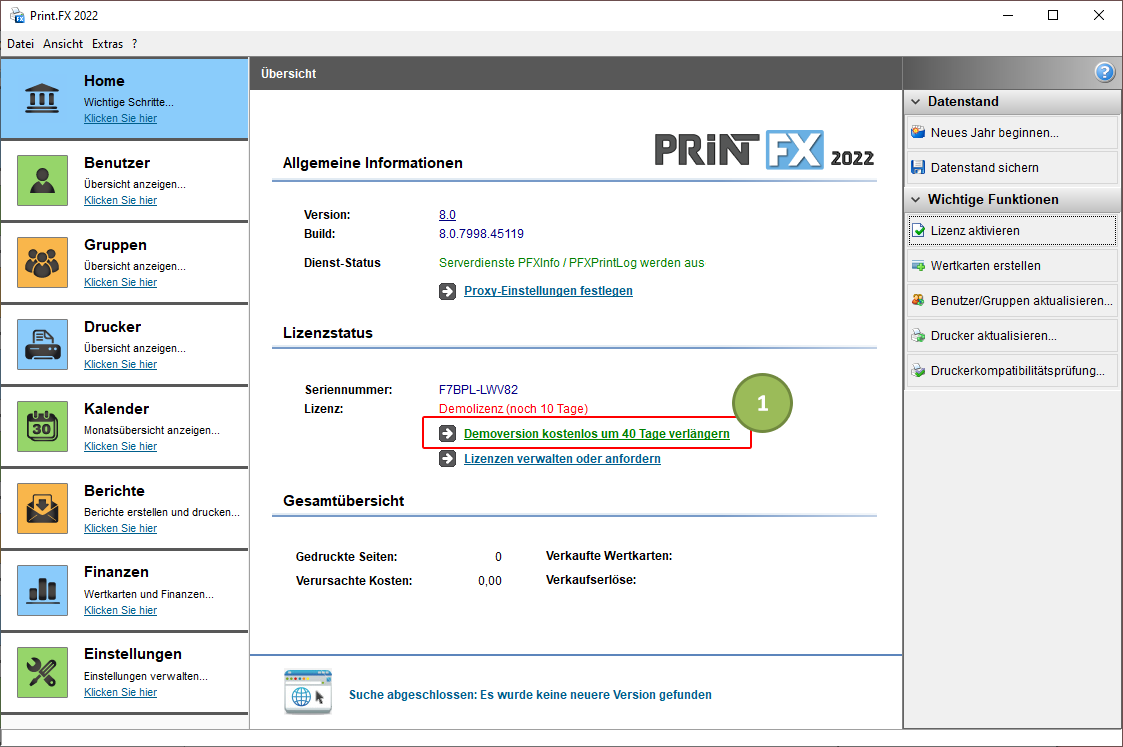Click 'Klicken Sie hier' under Home
The image size is (1123, 747).
[x=120, y=119]
